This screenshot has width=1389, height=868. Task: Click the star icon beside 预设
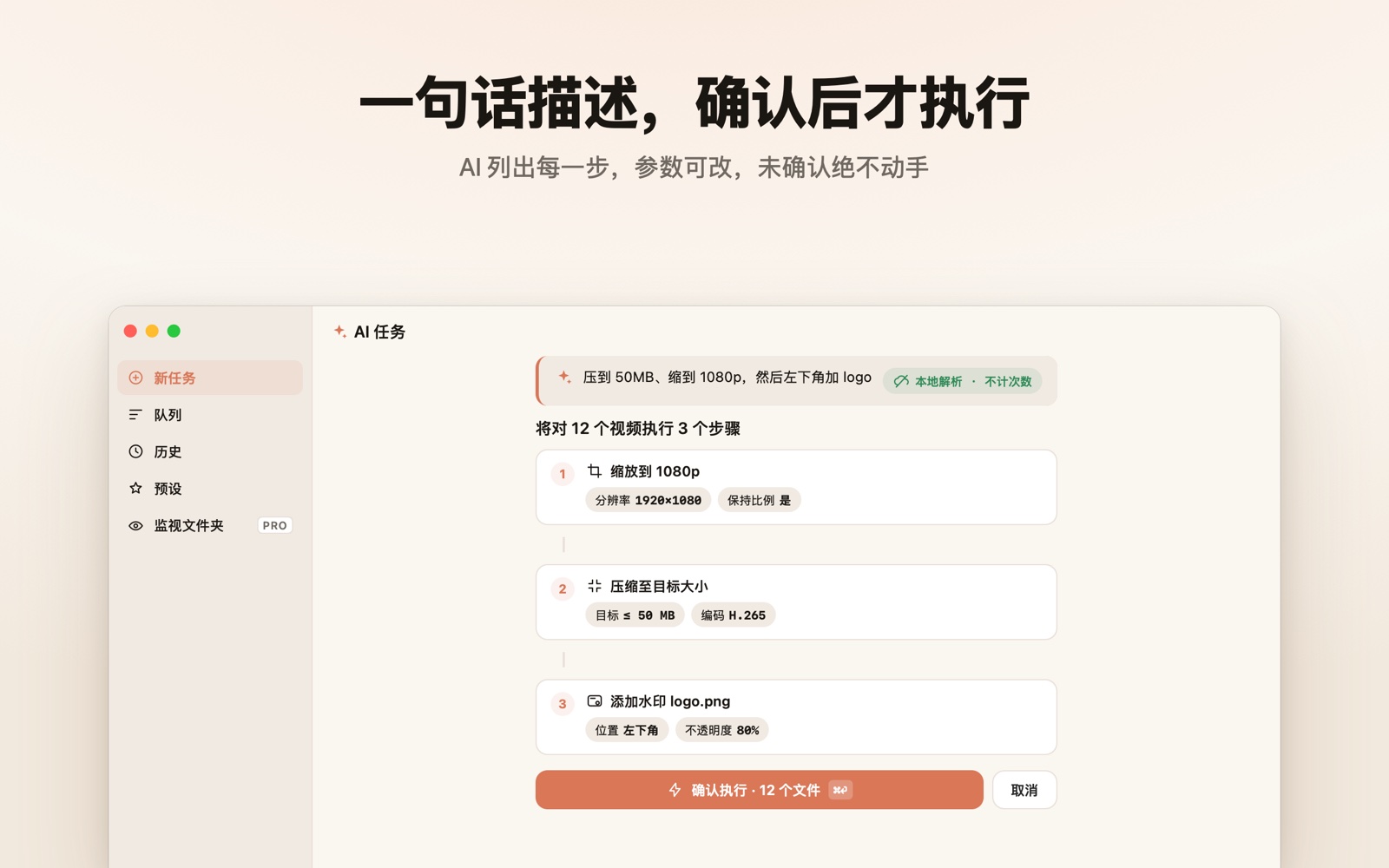135,489
